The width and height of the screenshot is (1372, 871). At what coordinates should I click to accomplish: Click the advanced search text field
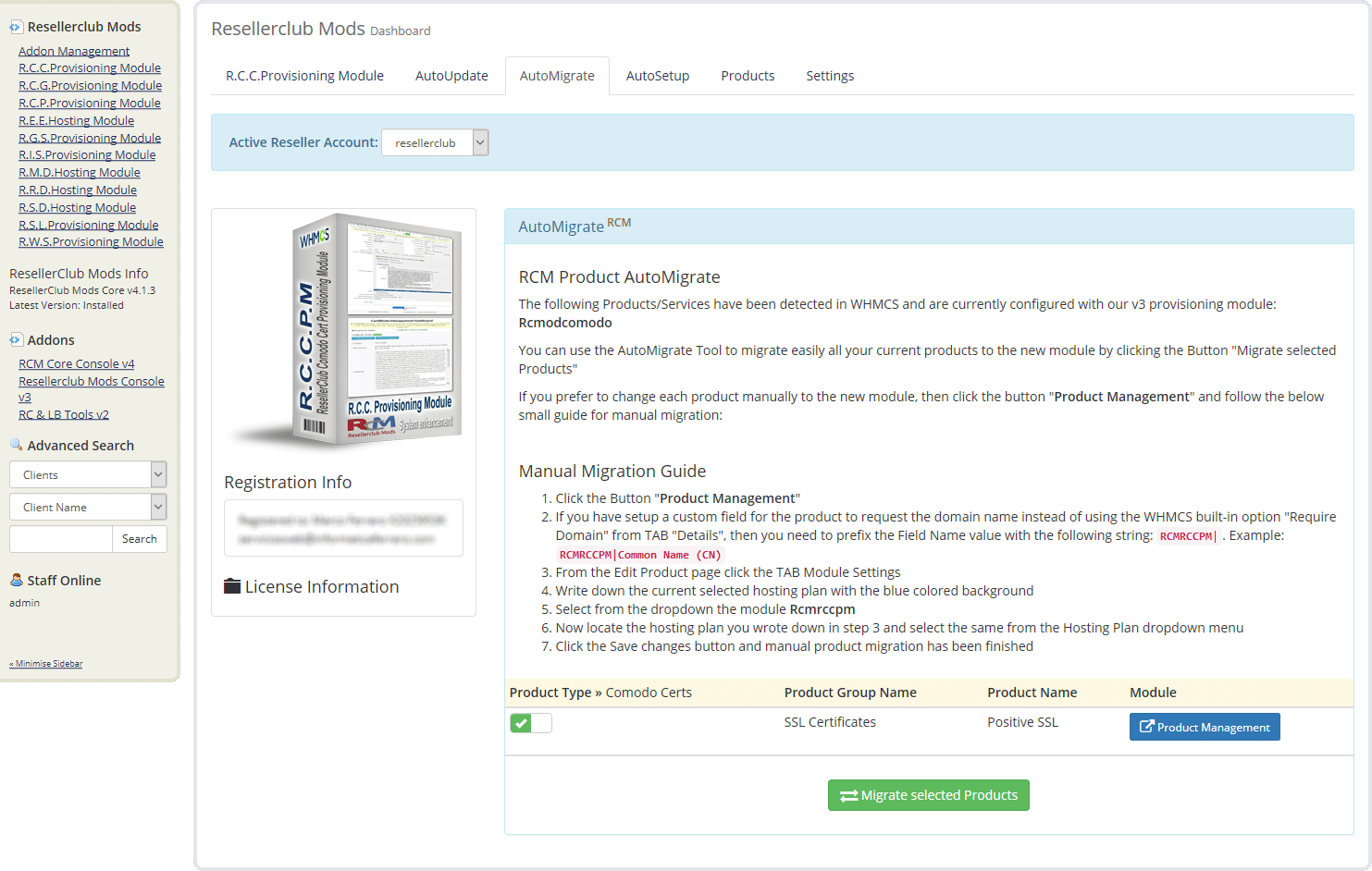[x=61, y=539]
